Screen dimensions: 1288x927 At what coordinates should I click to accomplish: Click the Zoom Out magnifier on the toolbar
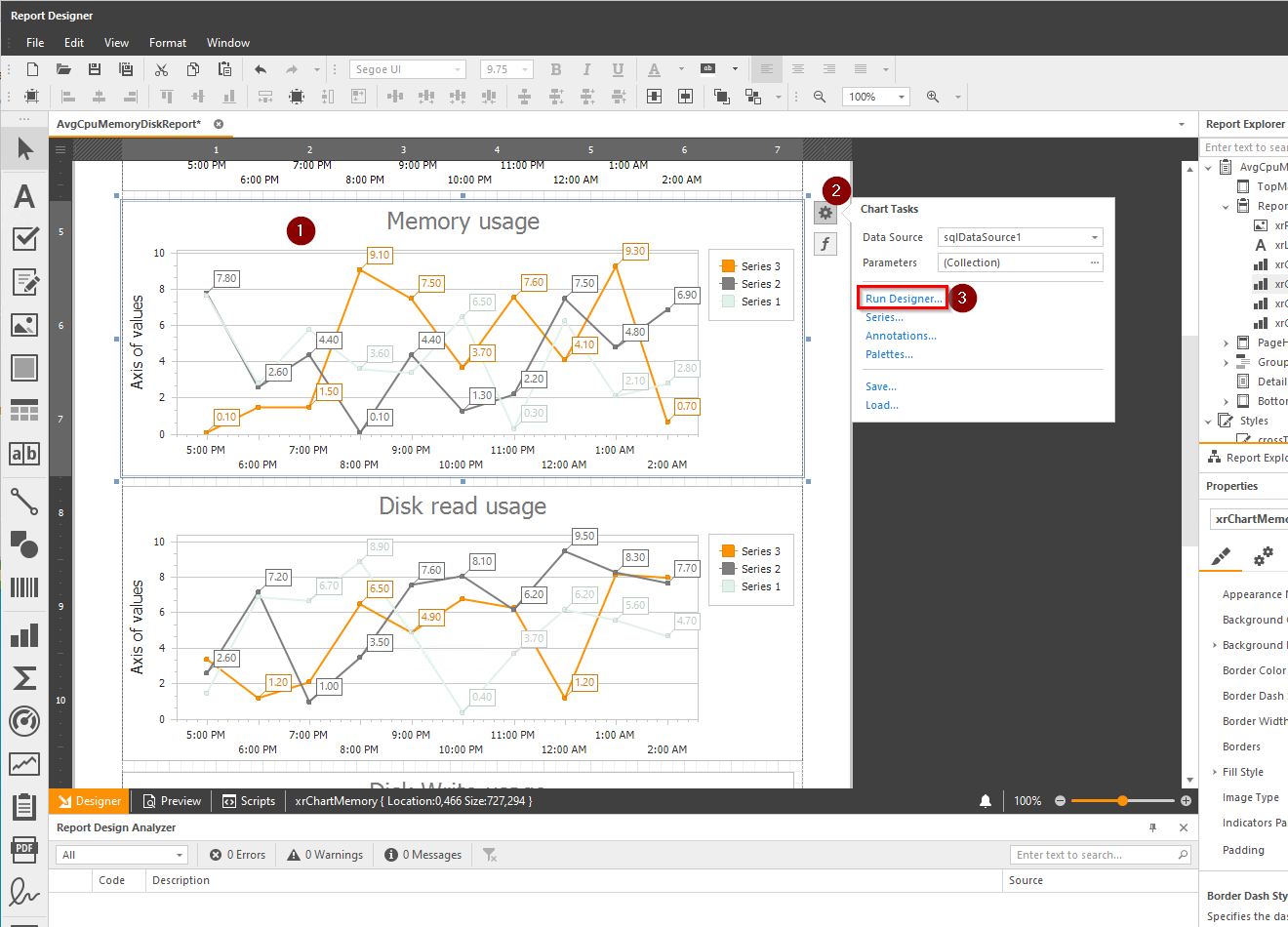point(819,96)
